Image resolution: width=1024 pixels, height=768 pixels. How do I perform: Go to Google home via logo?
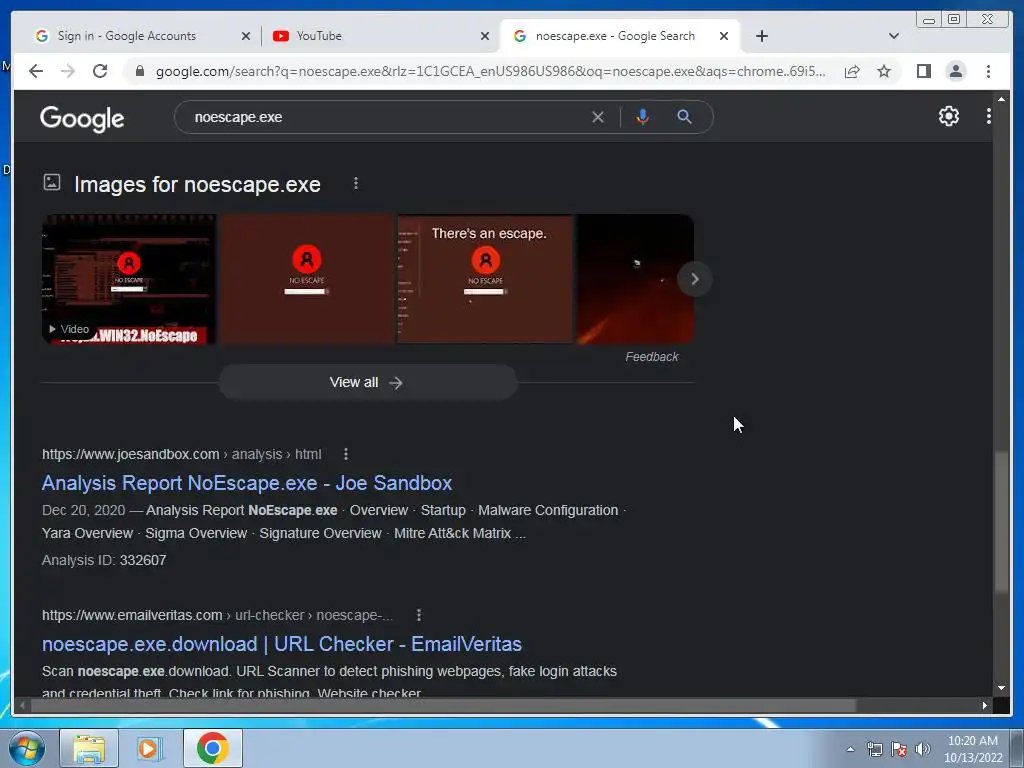coord(82,118)
